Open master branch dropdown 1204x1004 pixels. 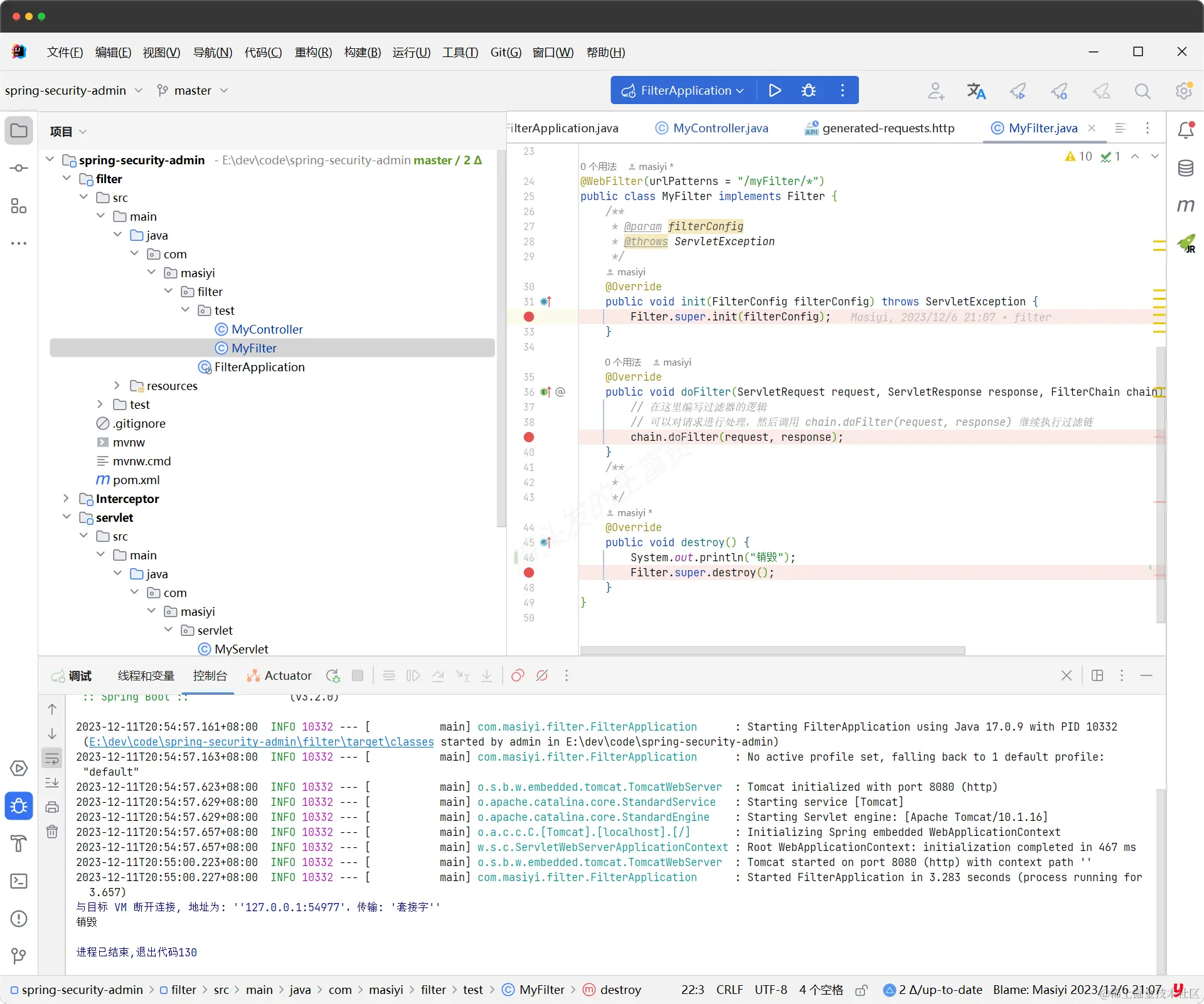pyautogui.click(x=192, y=90)
